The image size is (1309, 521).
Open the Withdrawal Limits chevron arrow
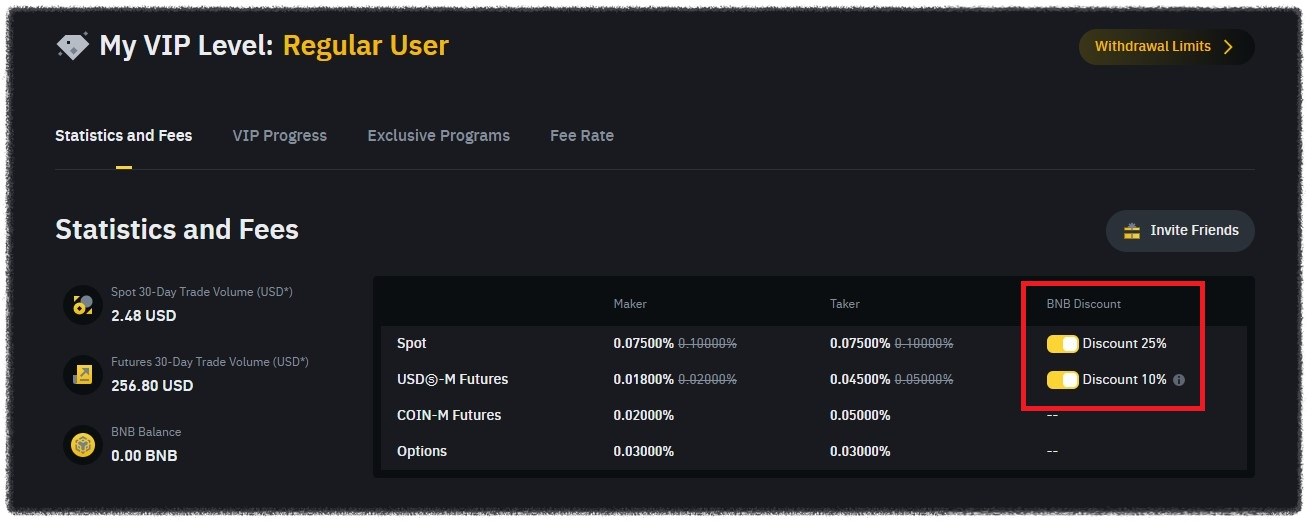click(1228, 47)
